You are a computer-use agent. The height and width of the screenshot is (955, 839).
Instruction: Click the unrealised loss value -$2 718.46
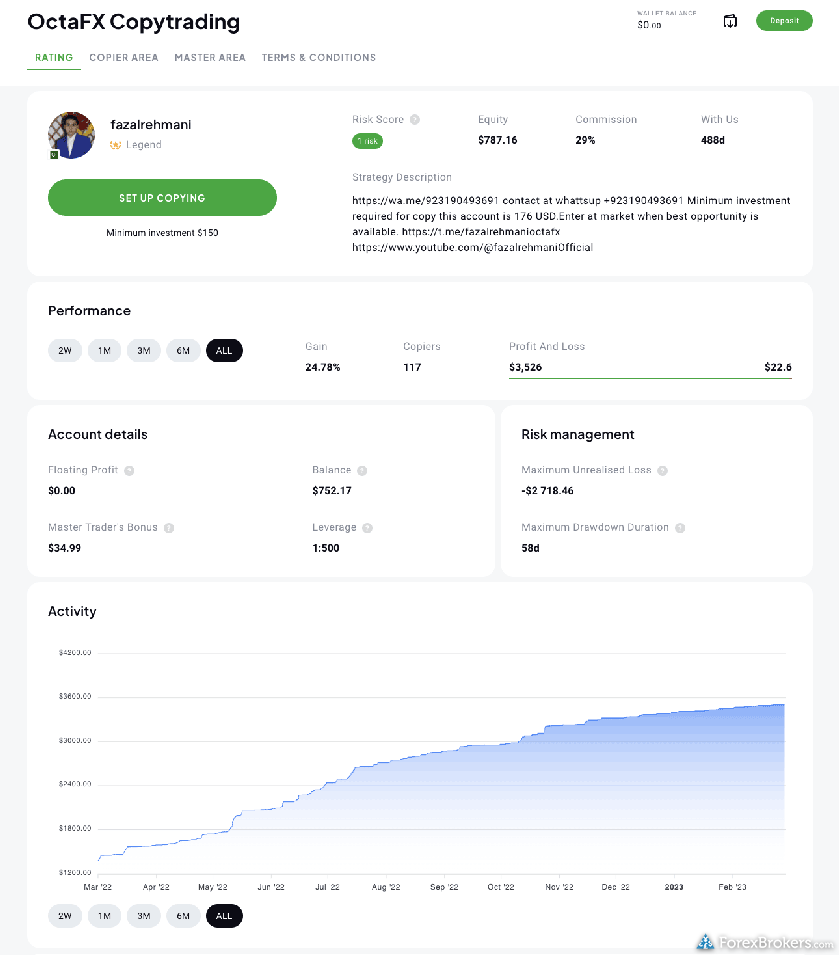click(x=547, y=491)
